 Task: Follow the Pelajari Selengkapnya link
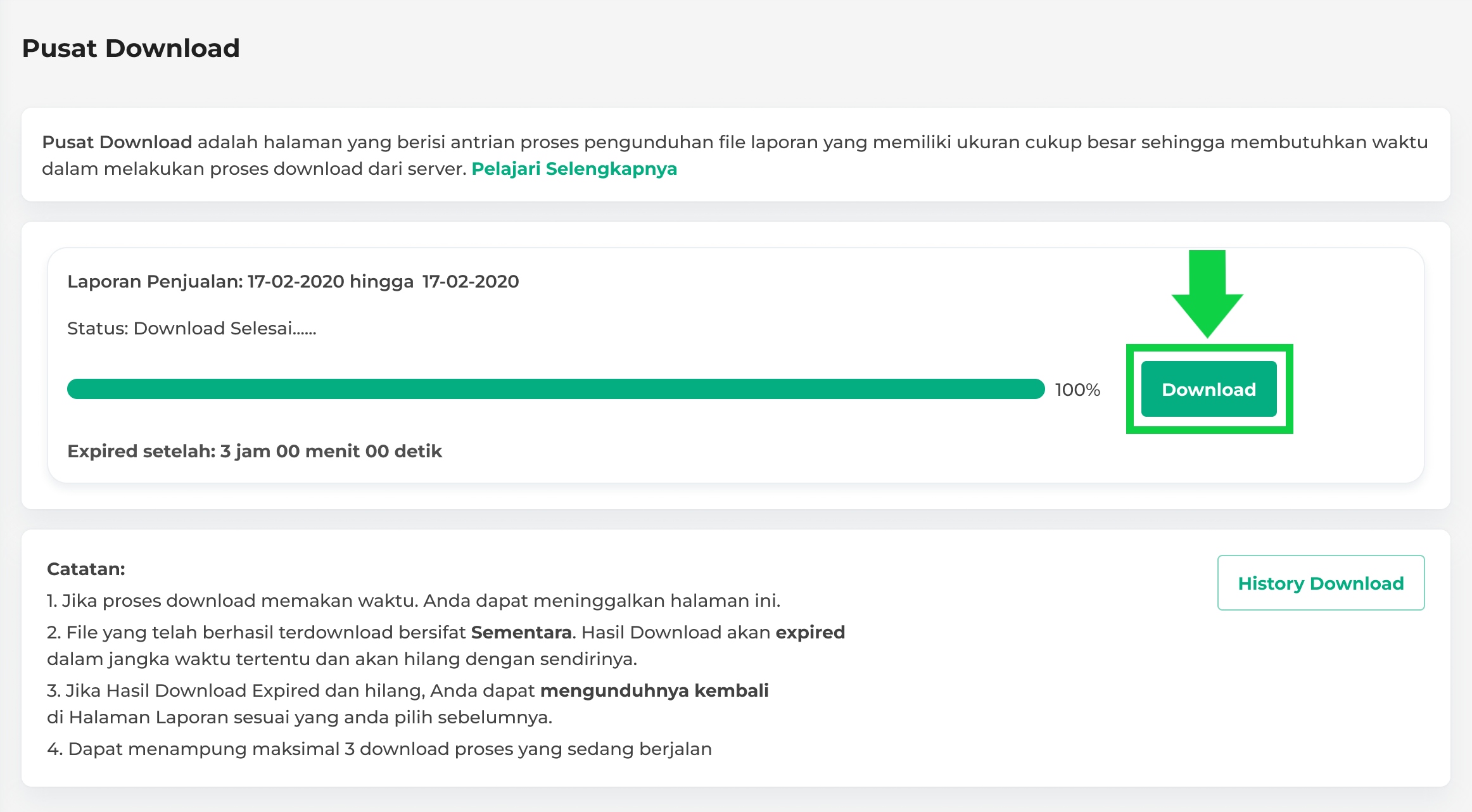pyautogui.click(x=574, y=168)
